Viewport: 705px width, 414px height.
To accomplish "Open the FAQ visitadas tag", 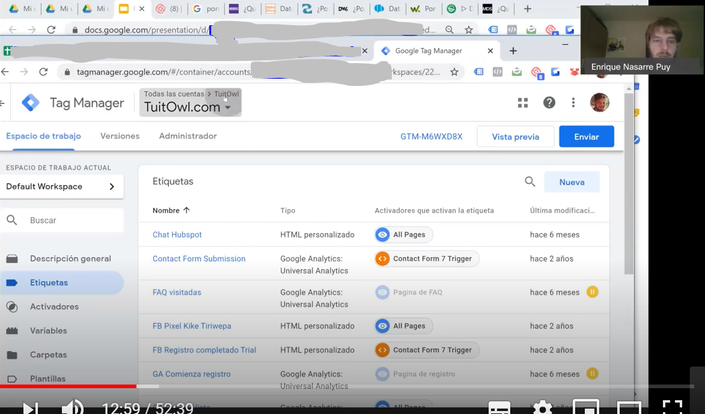I will click(177, 292).
